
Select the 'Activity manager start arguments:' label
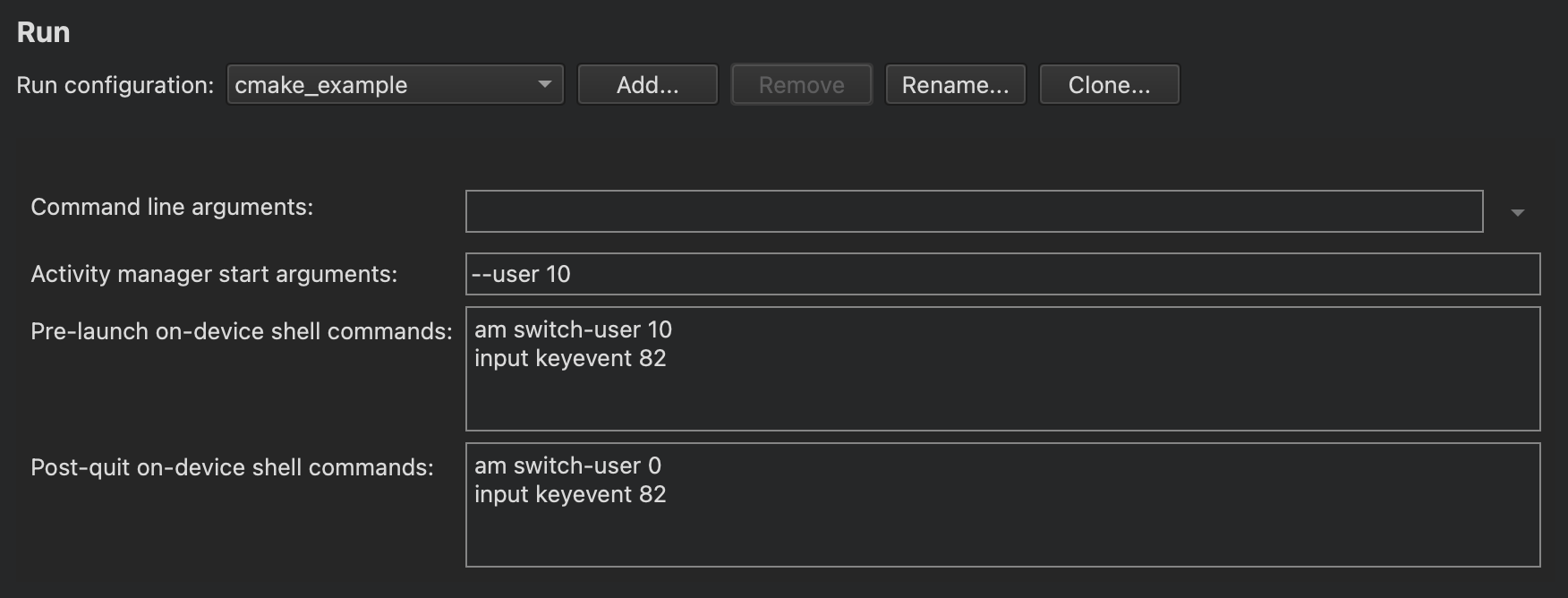pos(214,274)
